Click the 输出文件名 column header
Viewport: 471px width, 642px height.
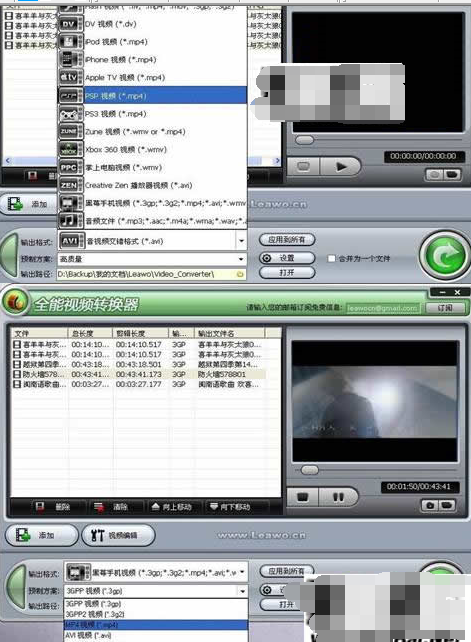[x=229, y=333]
